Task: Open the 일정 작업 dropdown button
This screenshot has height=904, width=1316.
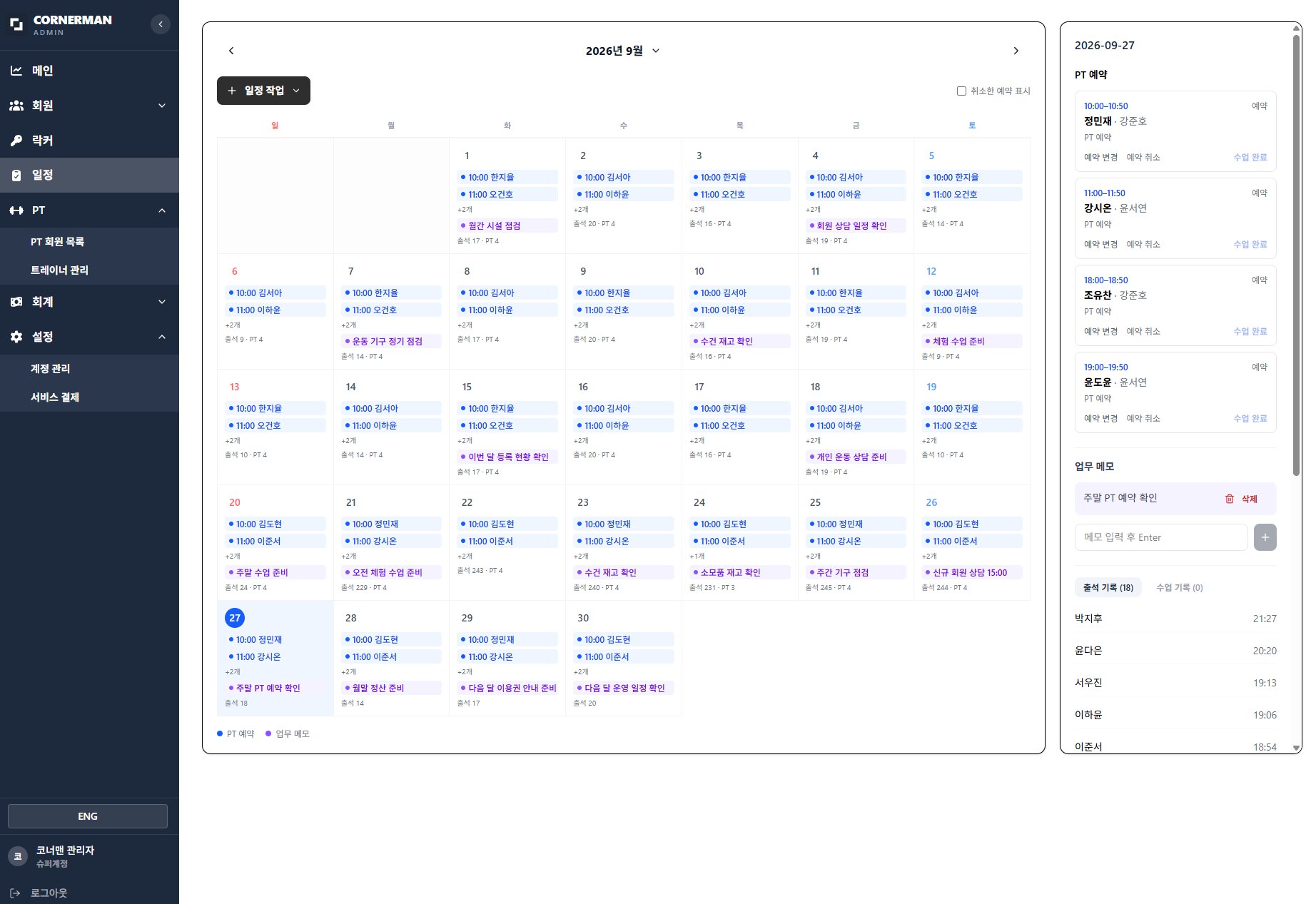Action: (x=263, y=91)
